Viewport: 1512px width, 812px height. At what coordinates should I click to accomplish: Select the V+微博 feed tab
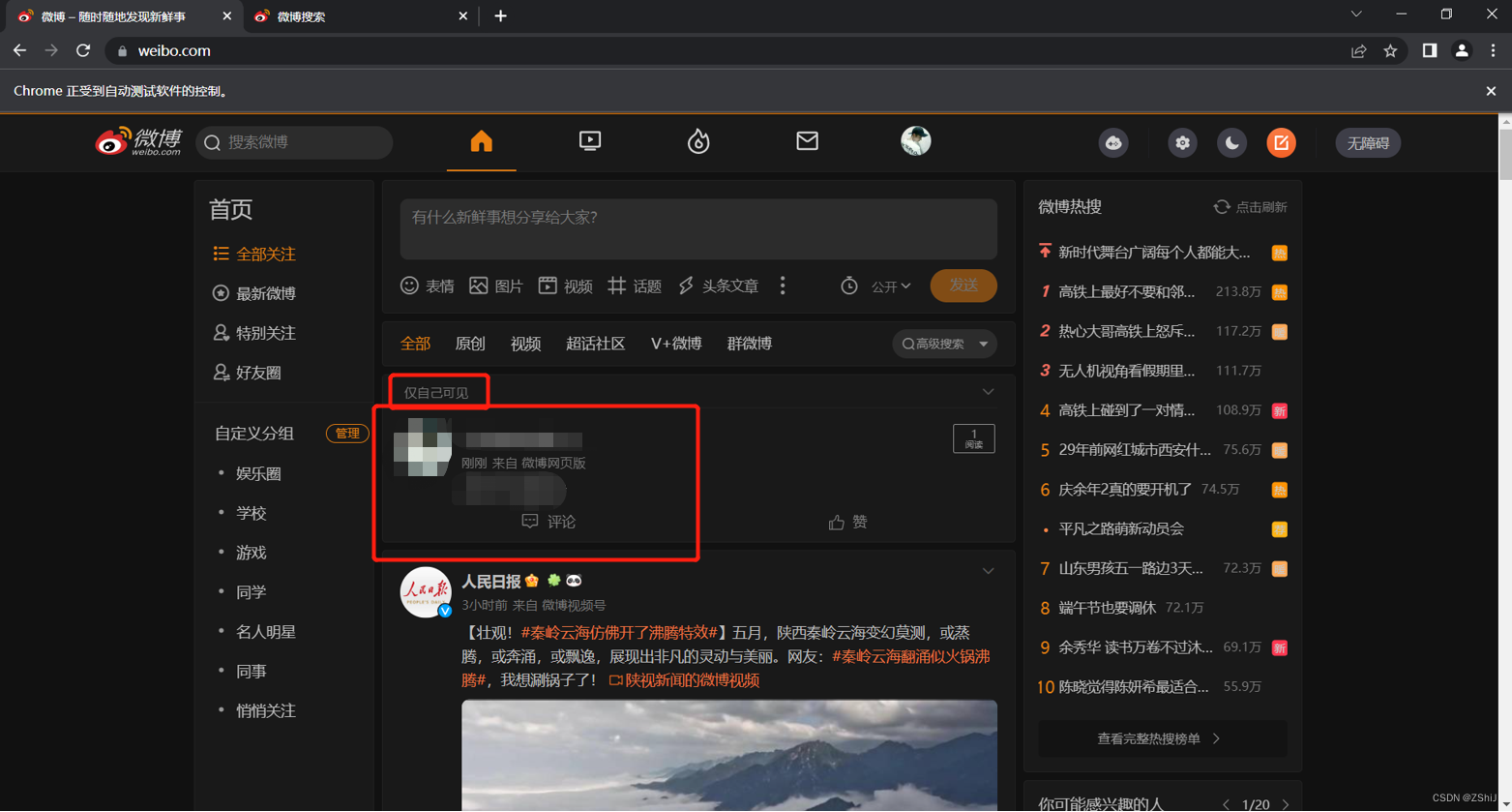pos(676,344)
